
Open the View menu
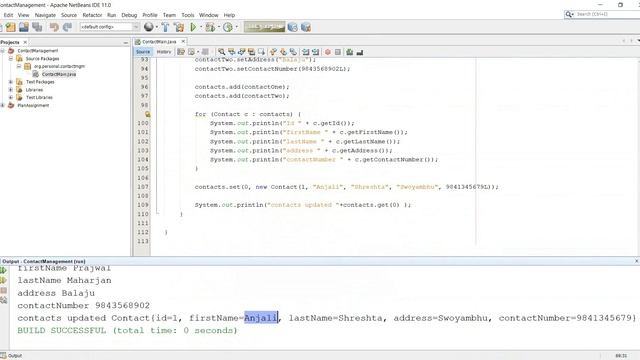[24, 15]
